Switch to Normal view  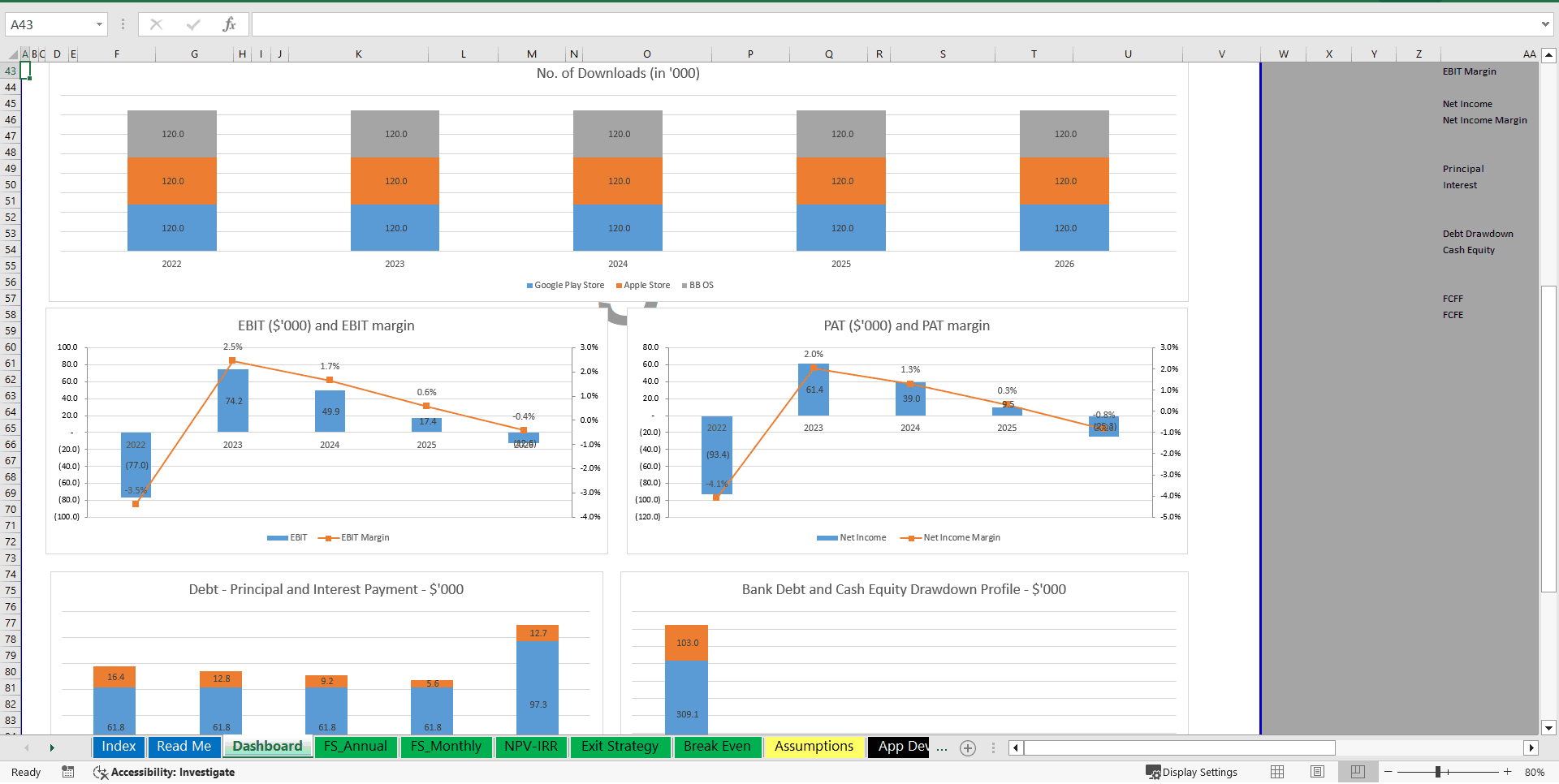point(1277,772)
